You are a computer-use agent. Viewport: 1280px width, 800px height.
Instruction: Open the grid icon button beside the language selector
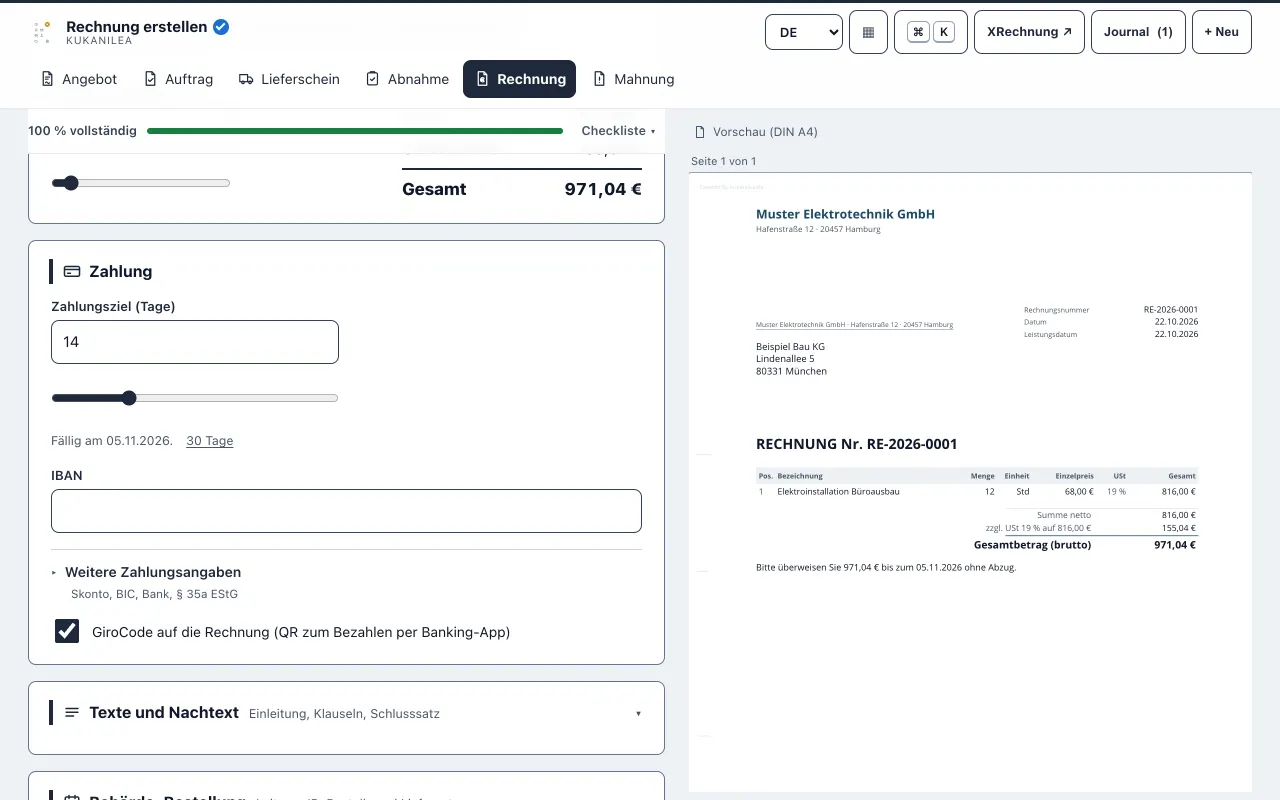pyautogui.click(x=868, y=32)
